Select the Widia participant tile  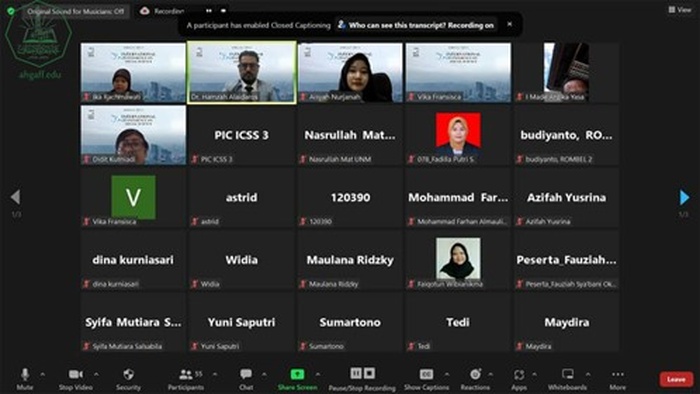[x=242, y=260]
